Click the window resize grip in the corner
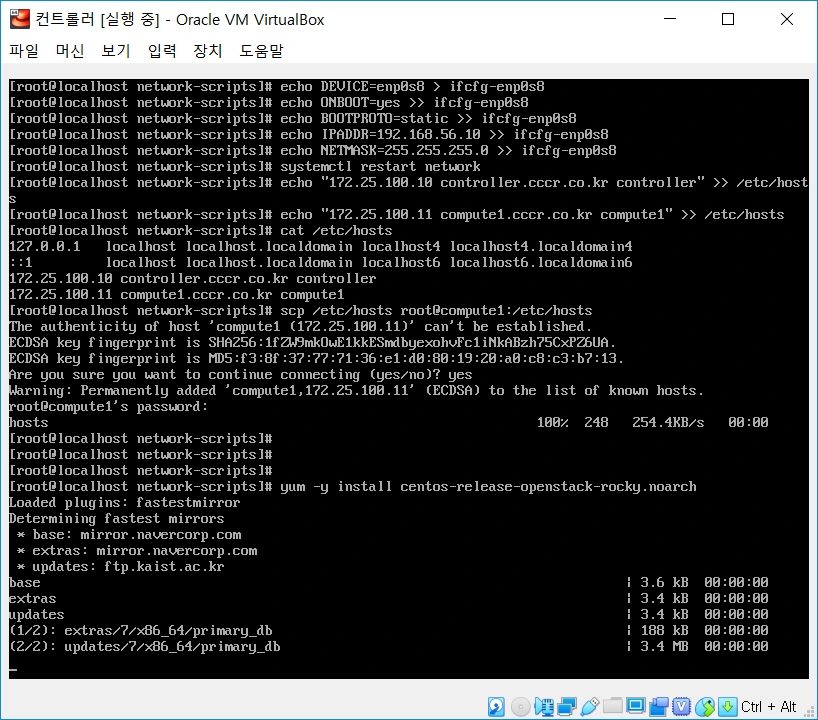Viewport: 818px width, 720px height. pyautogui.click(x=810, y=712)
